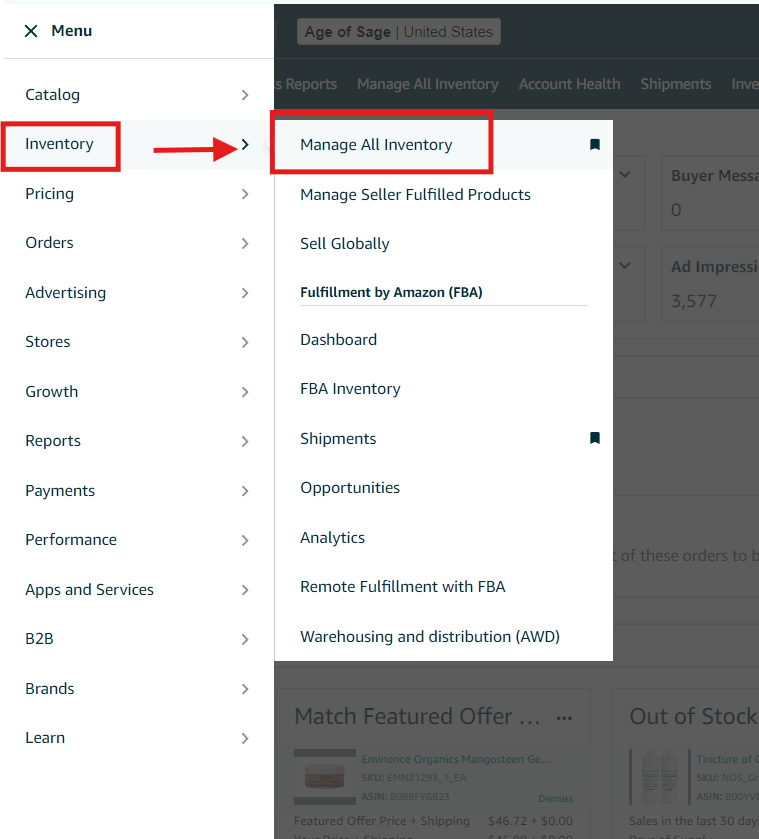Select Manage All Inventory from submenu

[376, 145]
